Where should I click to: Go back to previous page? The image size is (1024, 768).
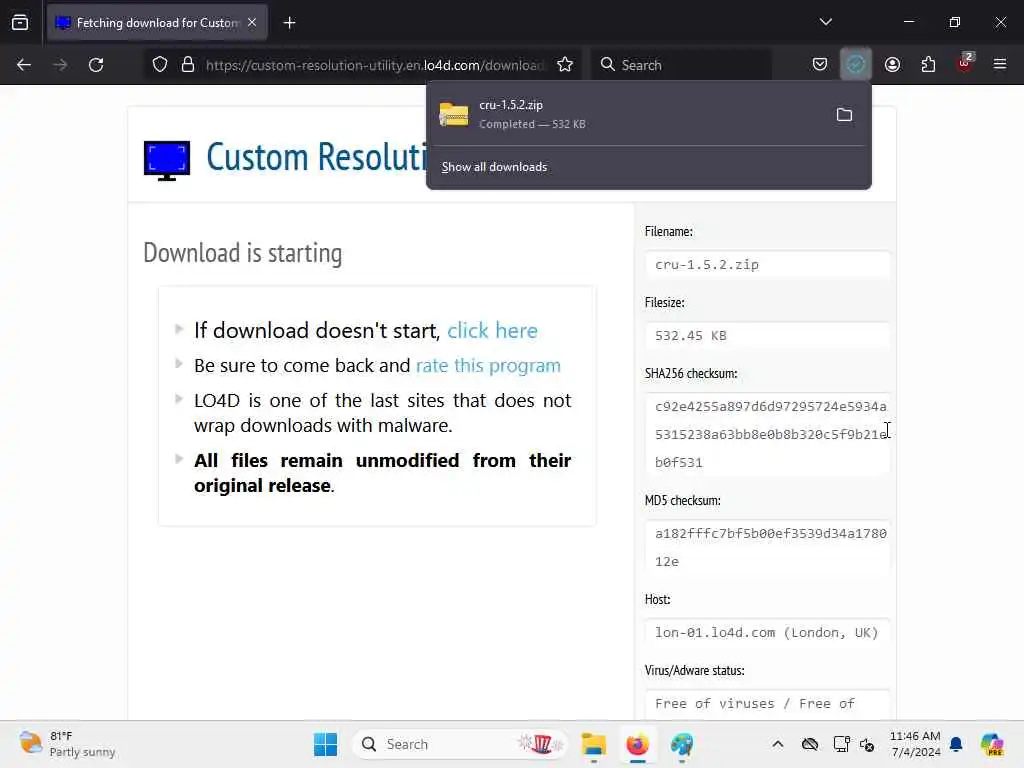[x=24, y=65]
